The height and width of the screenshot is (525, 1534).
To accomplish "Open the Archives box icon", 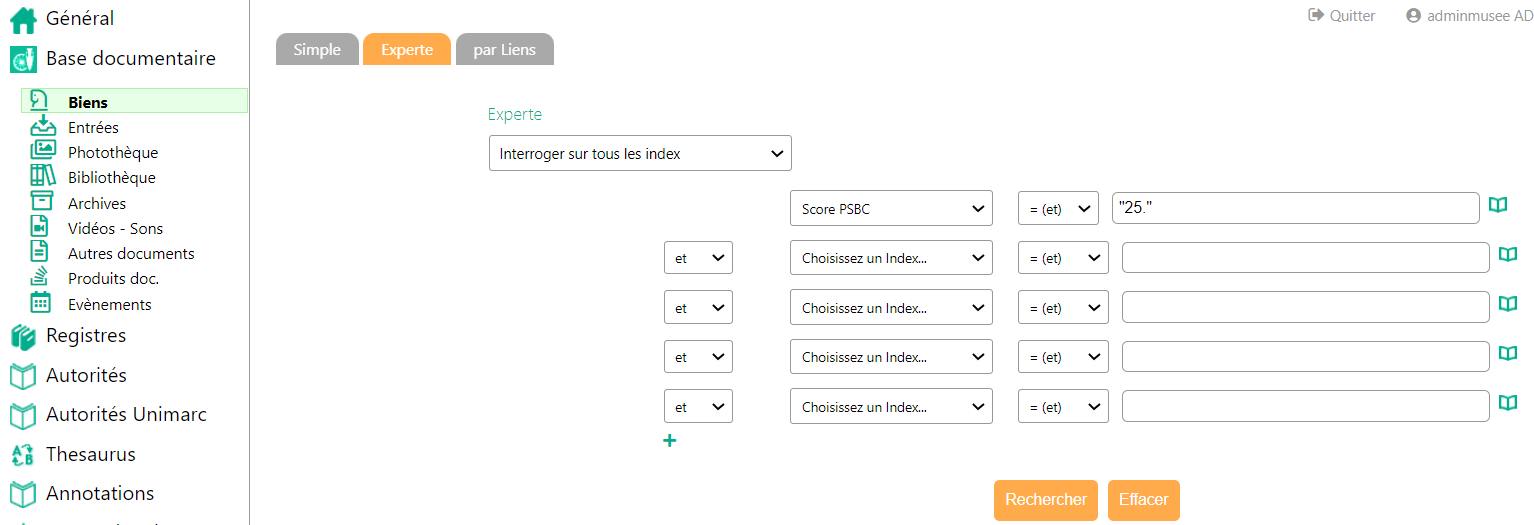I will click(42, 203).
